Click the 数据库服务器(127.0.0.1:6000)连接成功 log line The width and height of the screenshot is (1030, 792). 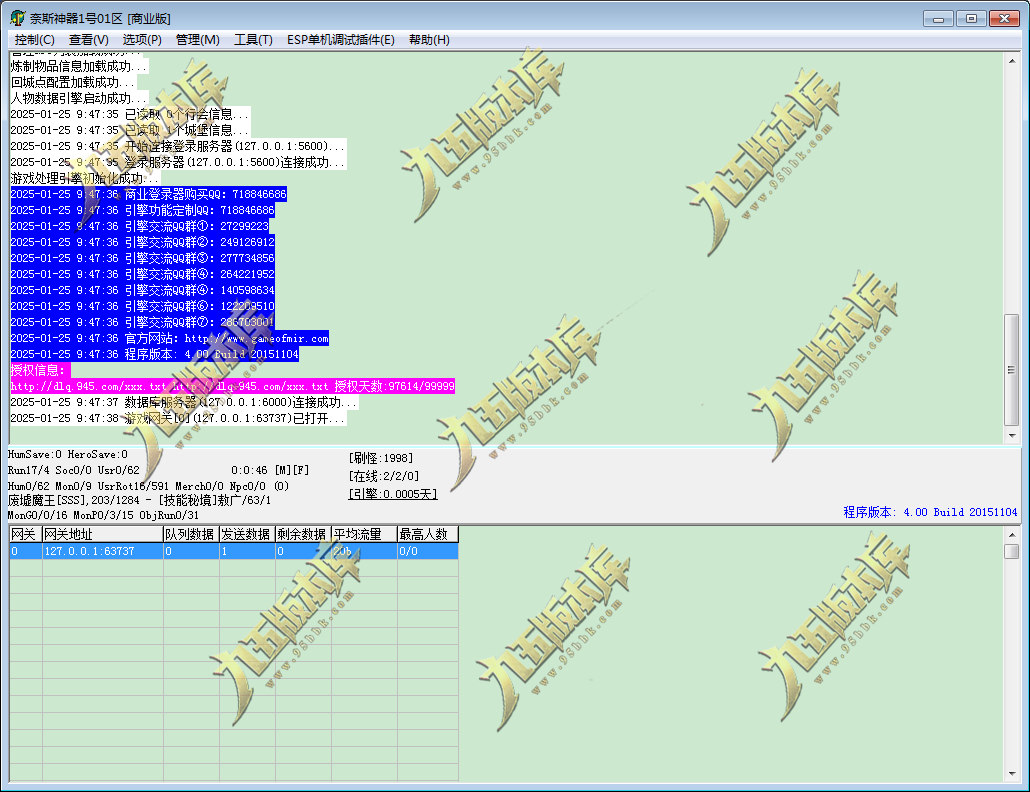(x=184, y=402)
